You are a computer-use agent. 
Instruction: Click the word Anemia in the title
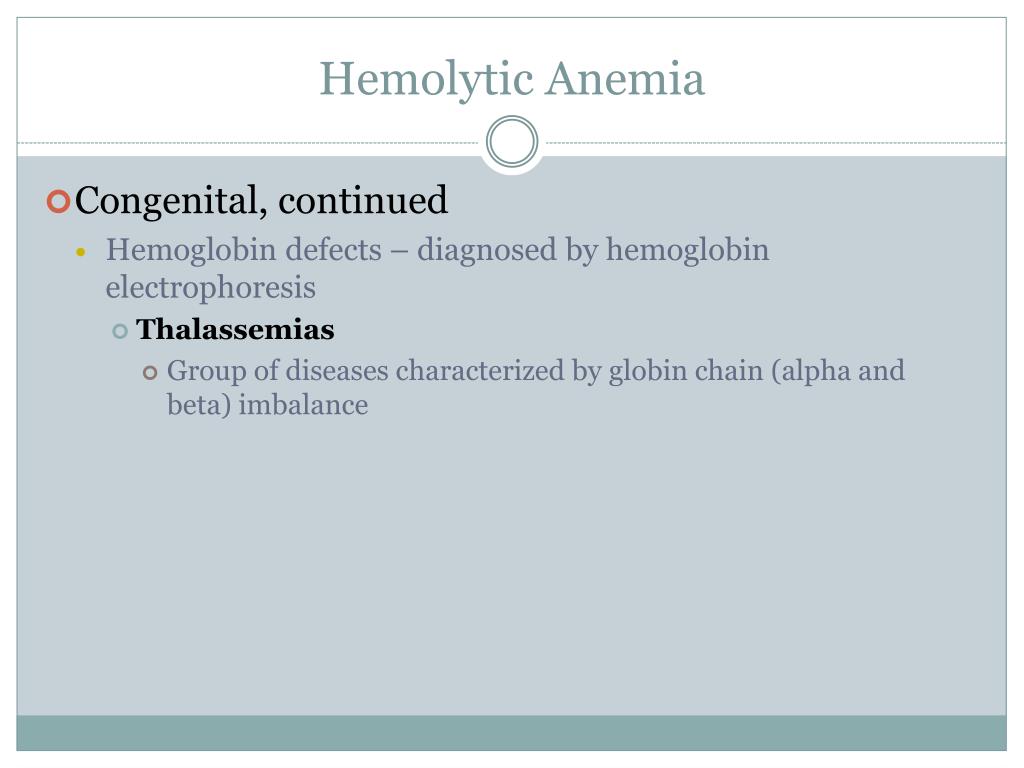click(x=626, y=78)
